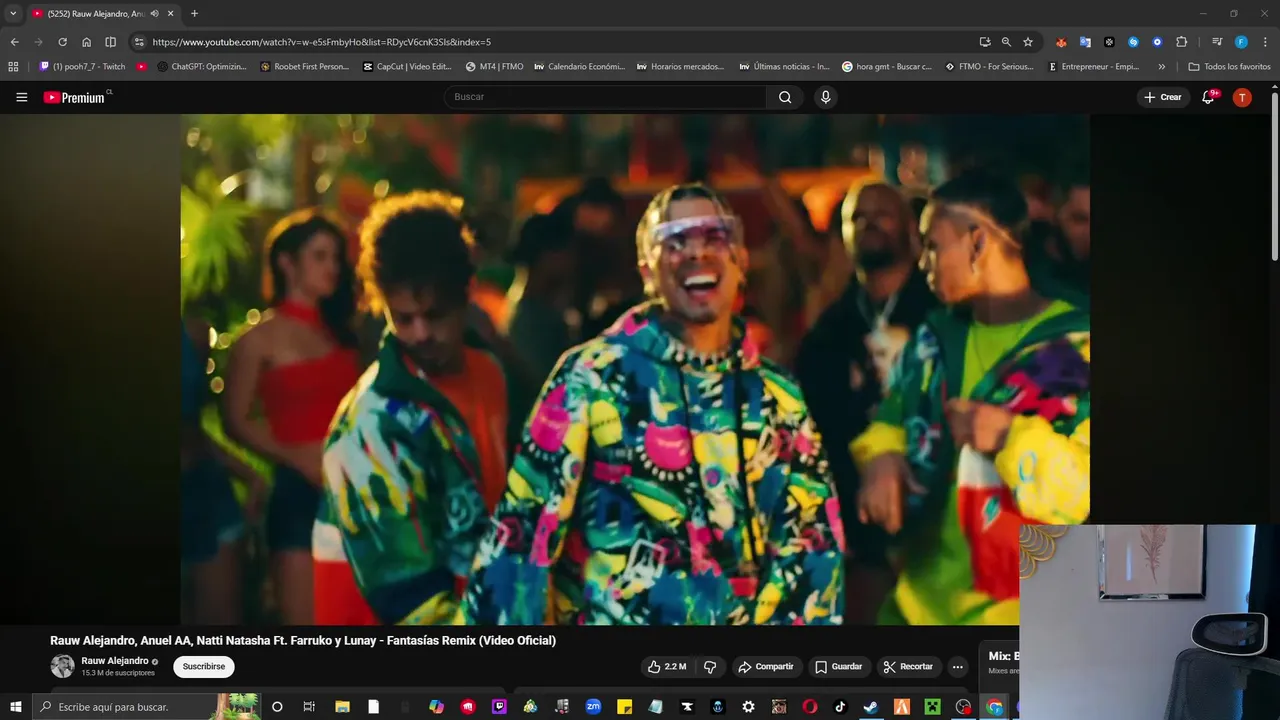Click the YouTube search magnifier button
The image size is (1280, 720).
785,97
